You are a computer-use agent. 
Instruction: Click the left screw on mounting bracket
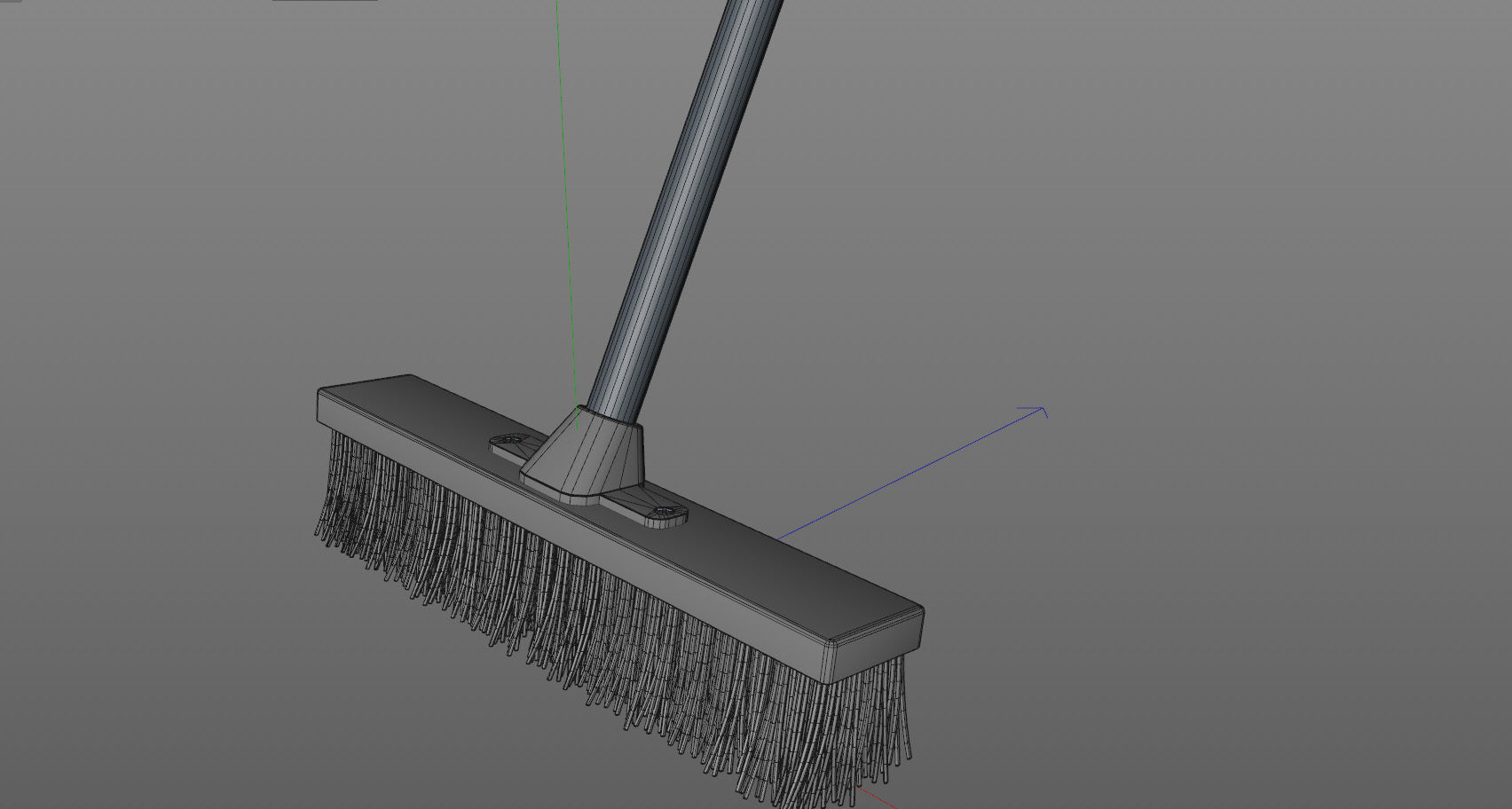511,440
